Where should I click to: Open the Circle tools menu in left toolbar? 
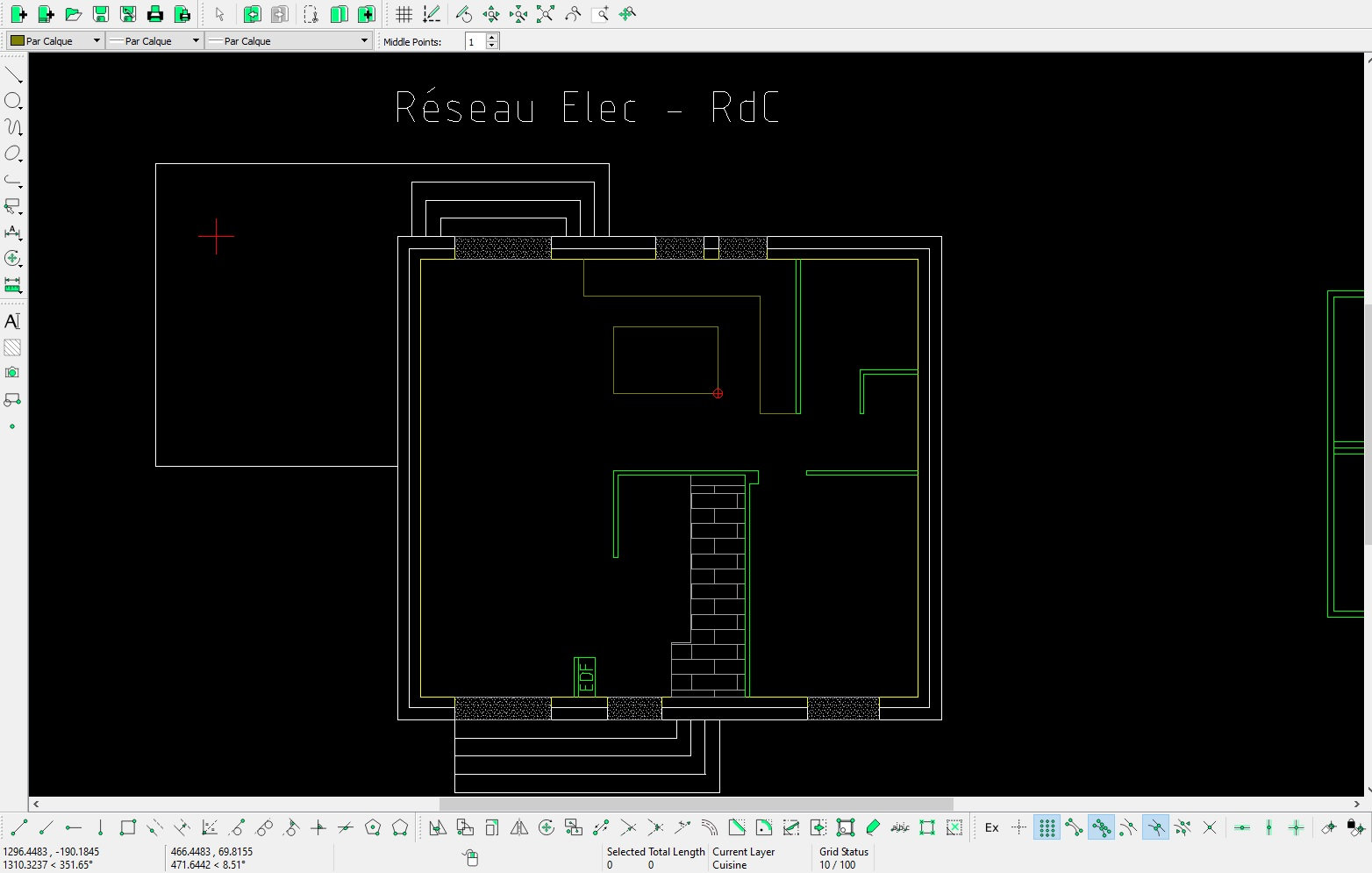[13, 101]
